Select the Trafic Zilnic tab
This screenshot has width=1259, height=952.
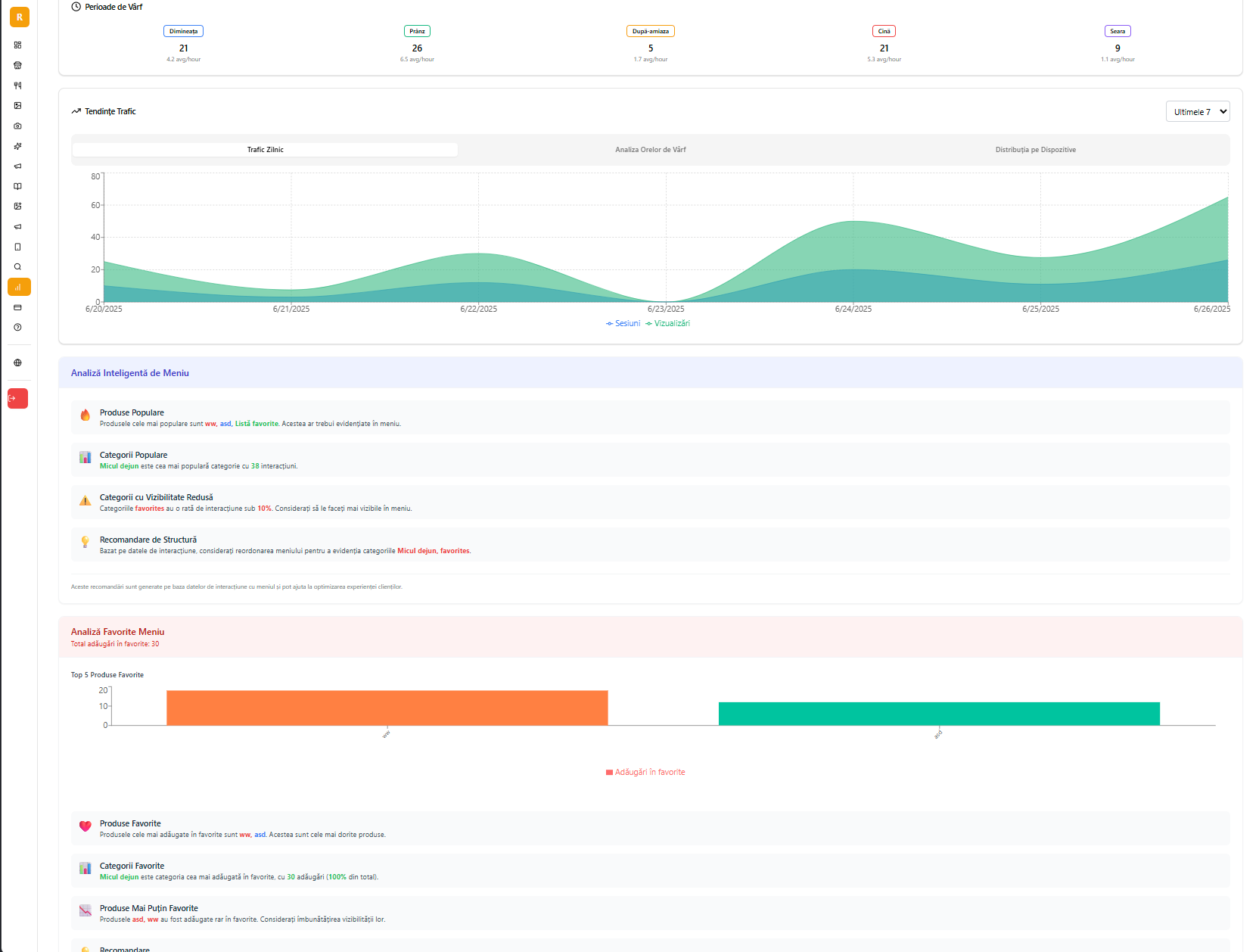point(264,149)
